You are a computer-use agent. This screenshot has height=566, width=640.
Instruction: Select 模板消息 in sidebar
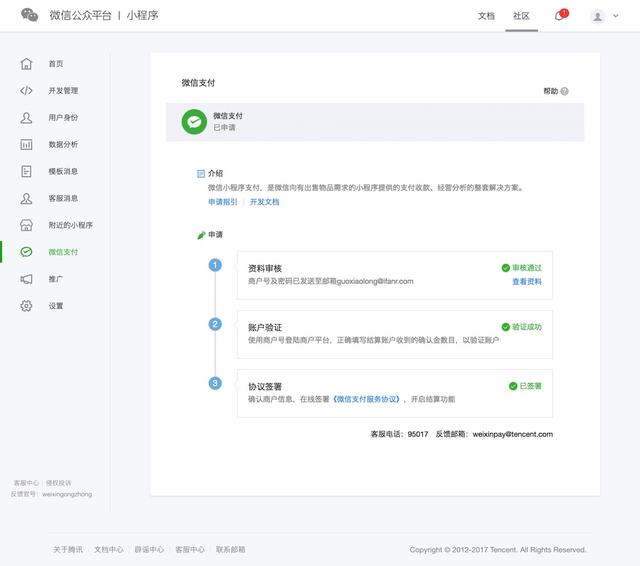point(63,171)
